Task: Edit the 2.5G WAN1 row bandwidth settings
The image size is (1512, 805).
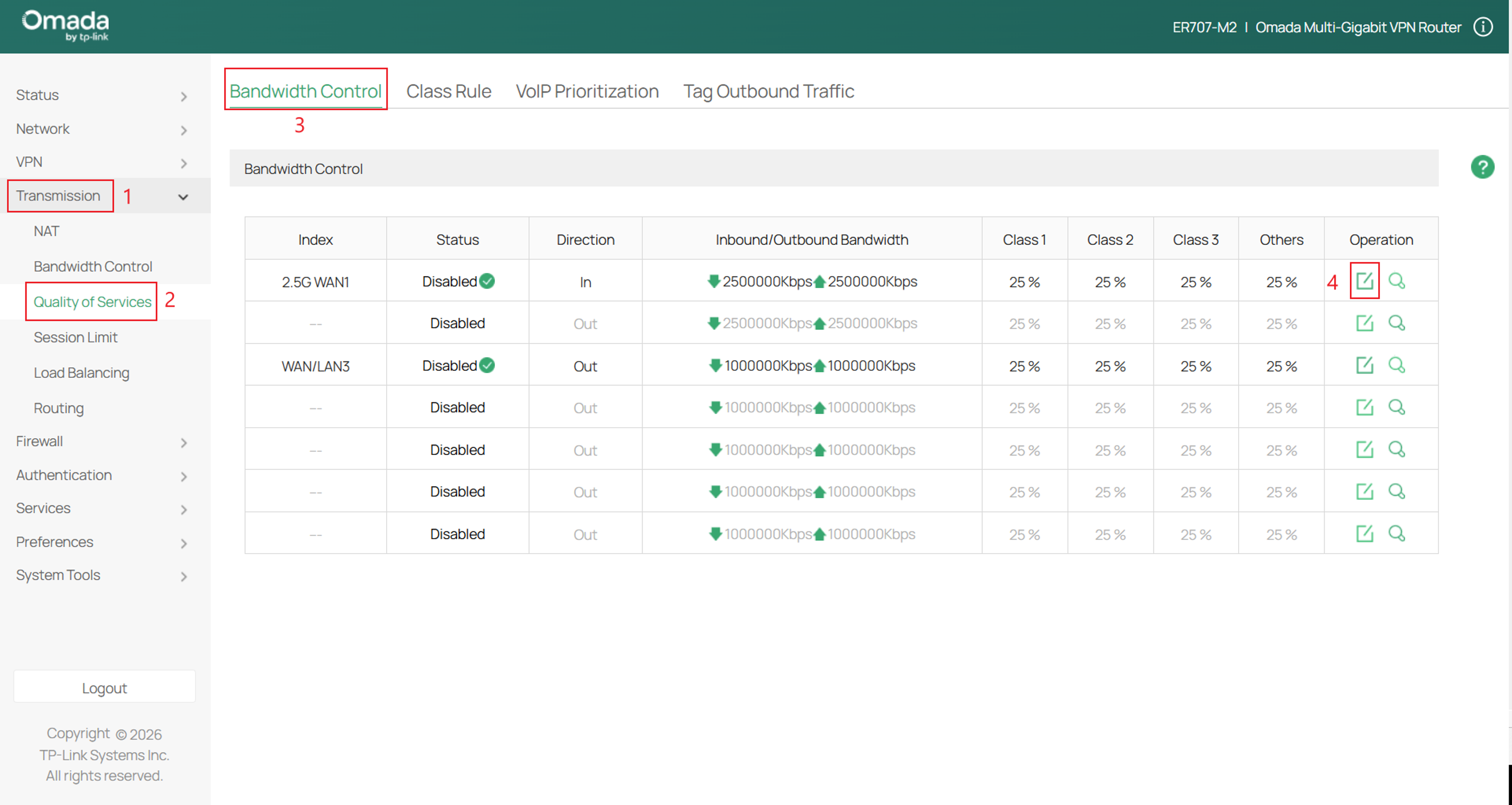Action: pyautogui.click(x=1364, y=281)
